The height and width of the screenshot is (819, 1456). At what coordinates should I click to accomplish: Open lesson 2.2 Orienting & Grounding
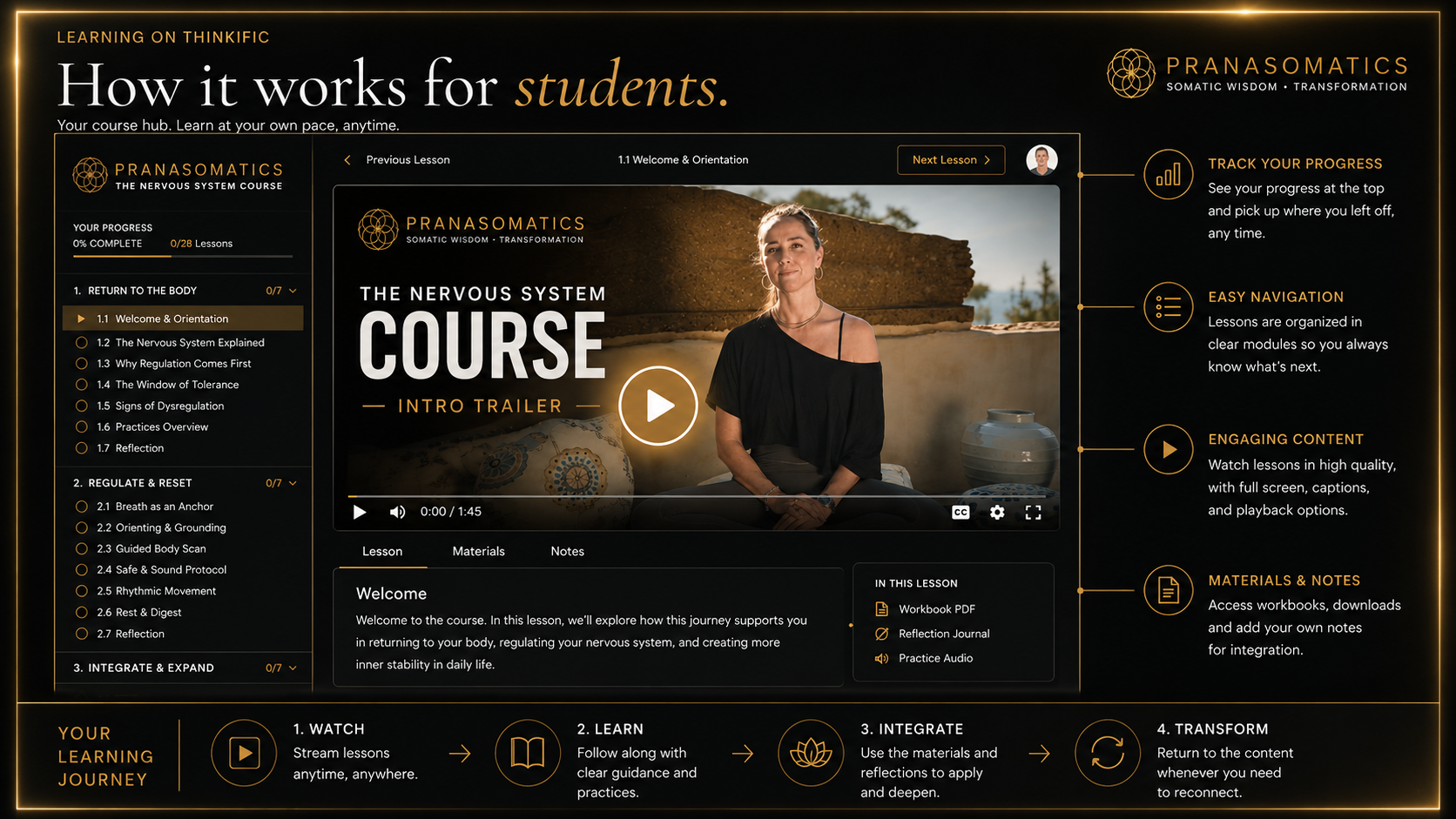click(161, 528)
